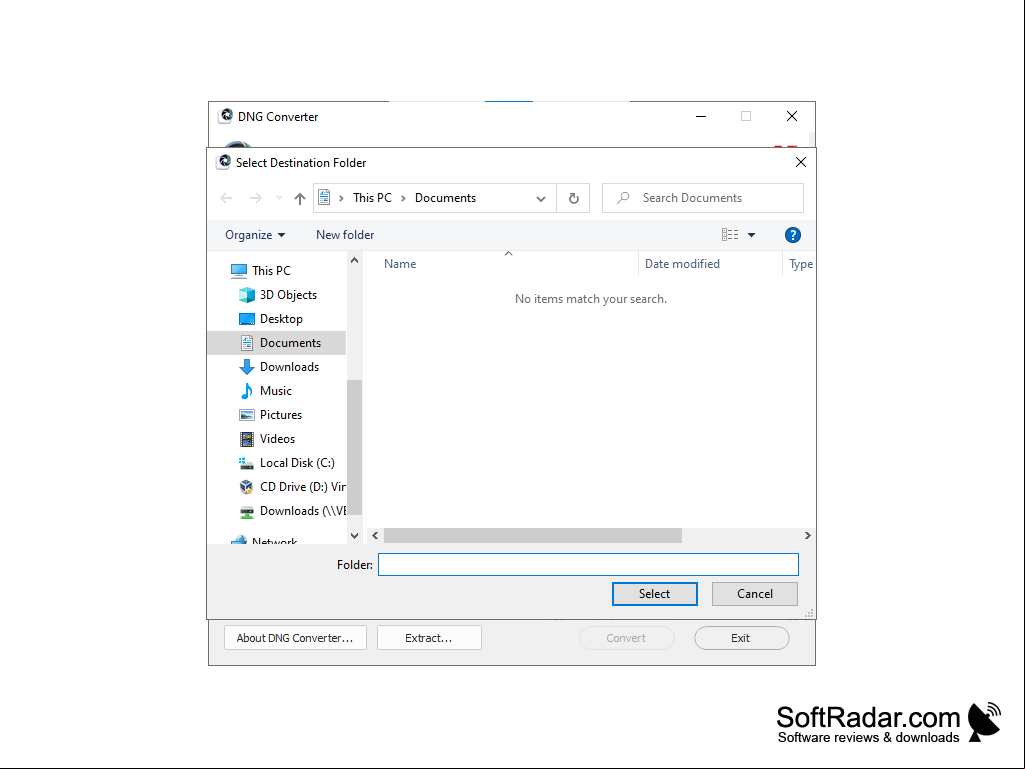Click the Back navigation arrow
The width and height of the screenshot is (1025, 769).
pyautogui.click(x=226, y=198)
